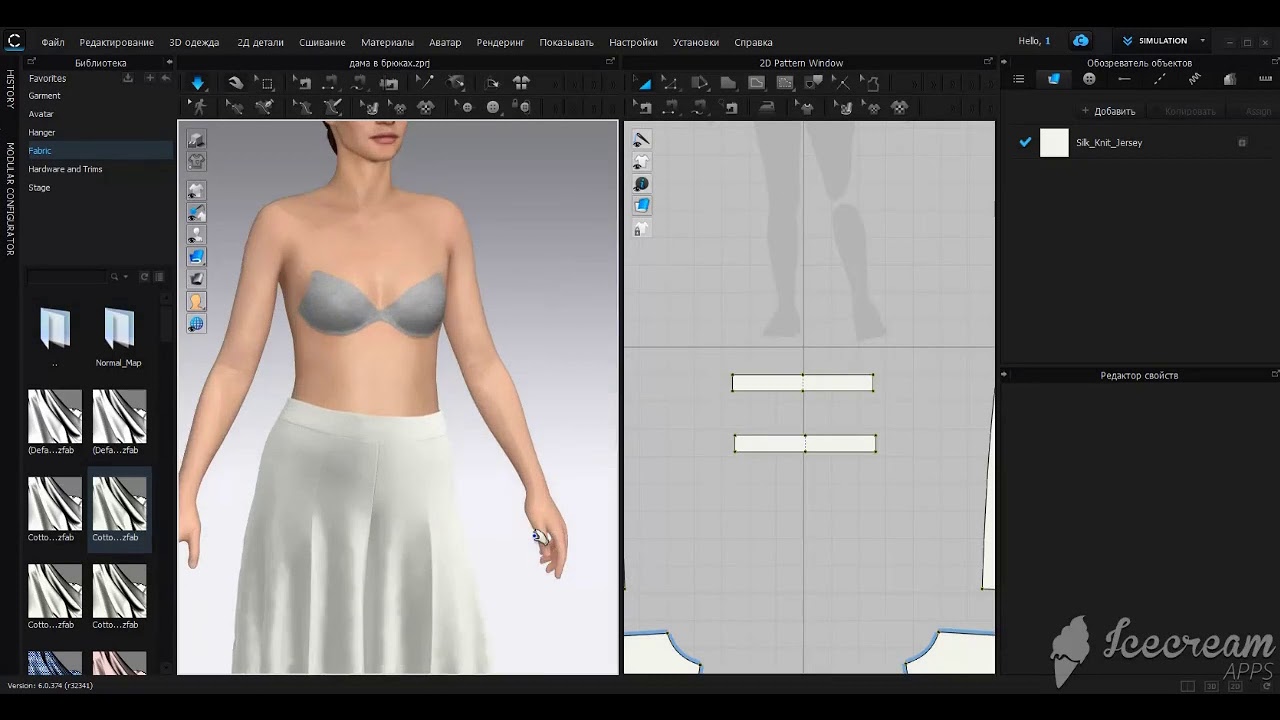Select the hand Select/Move garment tool
1280x720 pixels.
coord(235,83)
